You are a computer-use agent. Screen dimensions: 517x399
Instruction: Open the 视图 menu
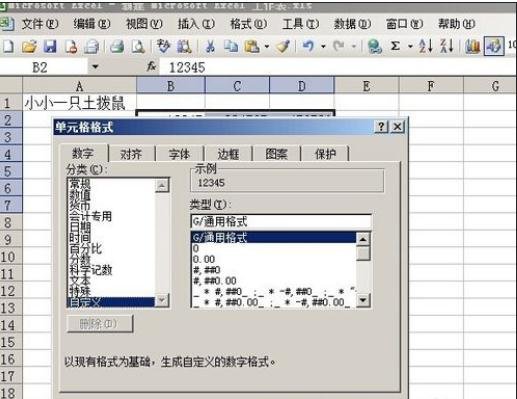(x=144, y=24)
